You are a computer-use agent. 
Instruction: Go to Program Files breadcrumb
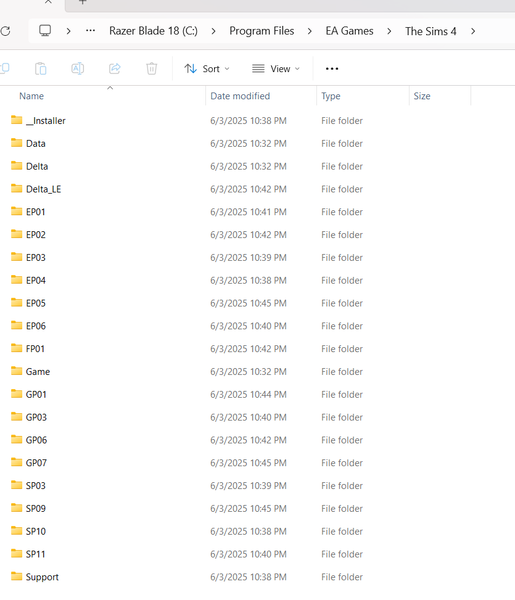tap(262, 31)
